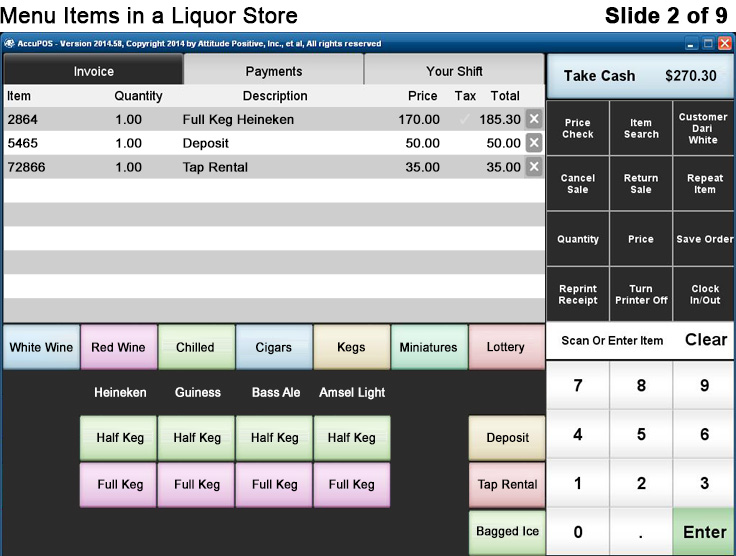The image size is (736, 556).
Task: Click the Price Check button
Action: [578, 129]
